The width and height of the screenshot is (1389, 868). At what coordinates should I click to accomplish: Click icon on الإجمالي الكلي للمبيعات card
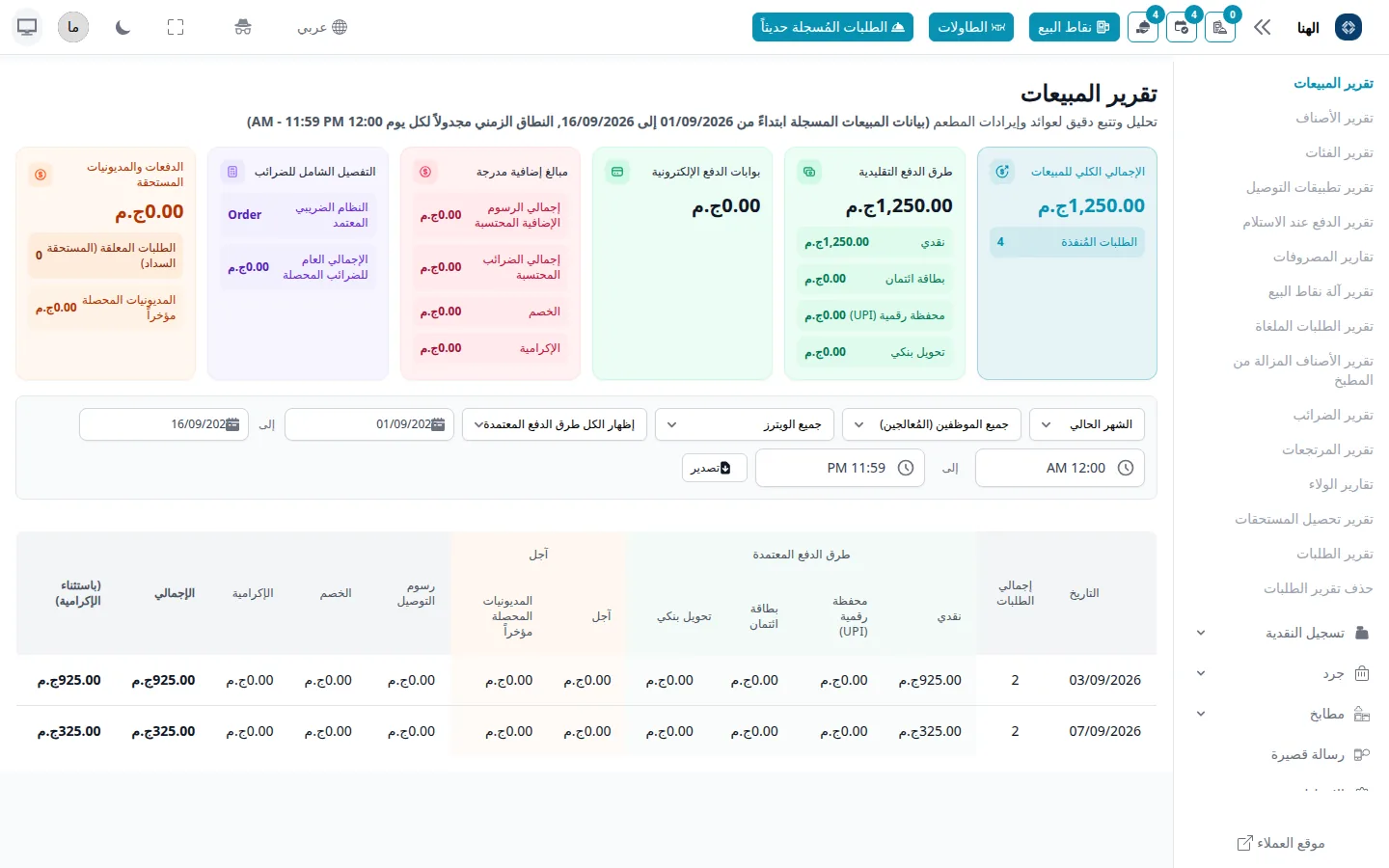tap(1003, 172)
